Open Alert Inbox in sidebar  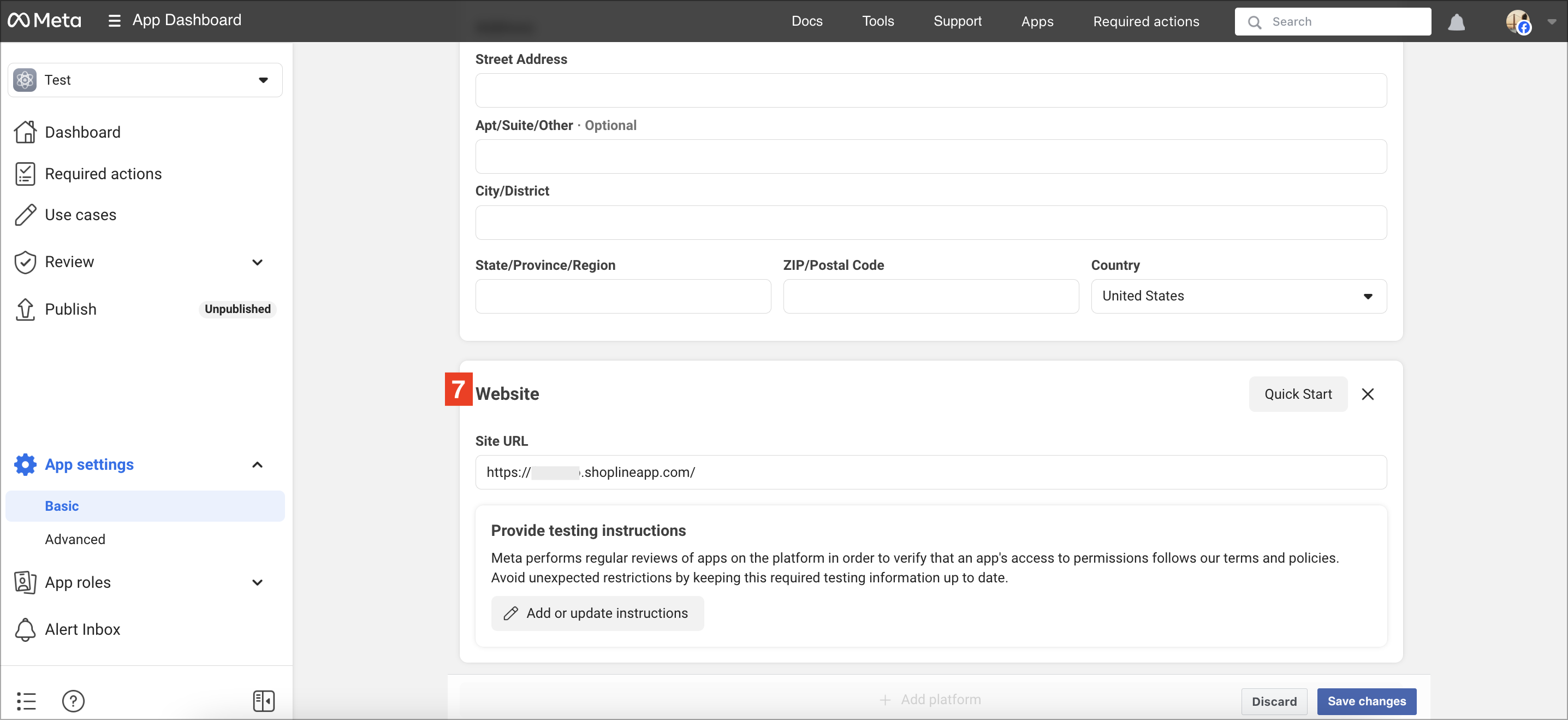coord(82,629)
